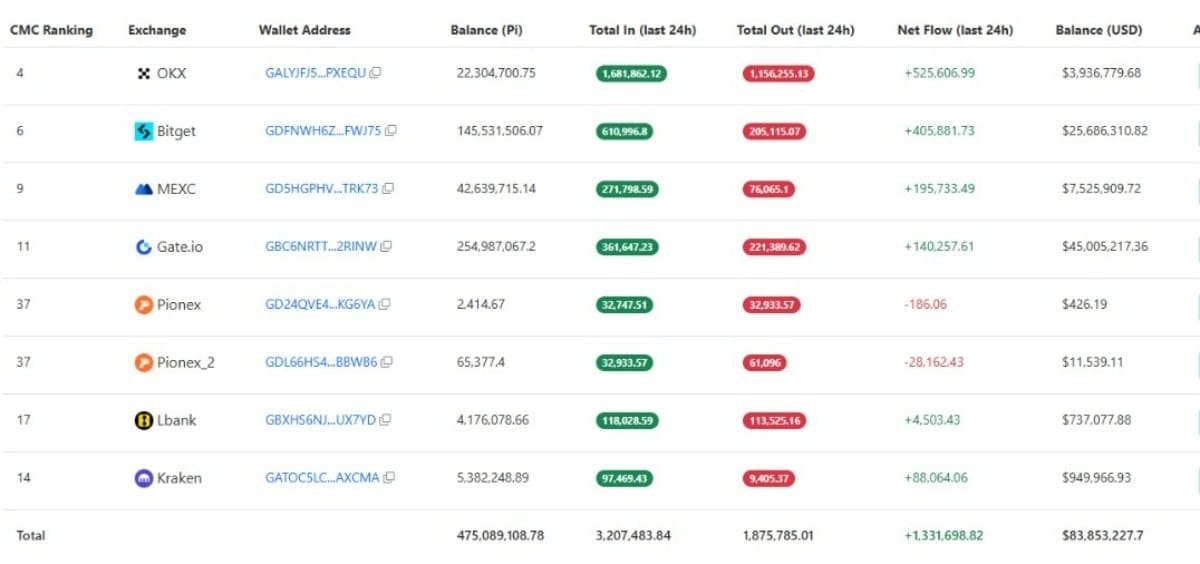This screenshot has height=564, width=1200.
Task: Click Pionex total in badge 32,747.51
Action: 624,305
